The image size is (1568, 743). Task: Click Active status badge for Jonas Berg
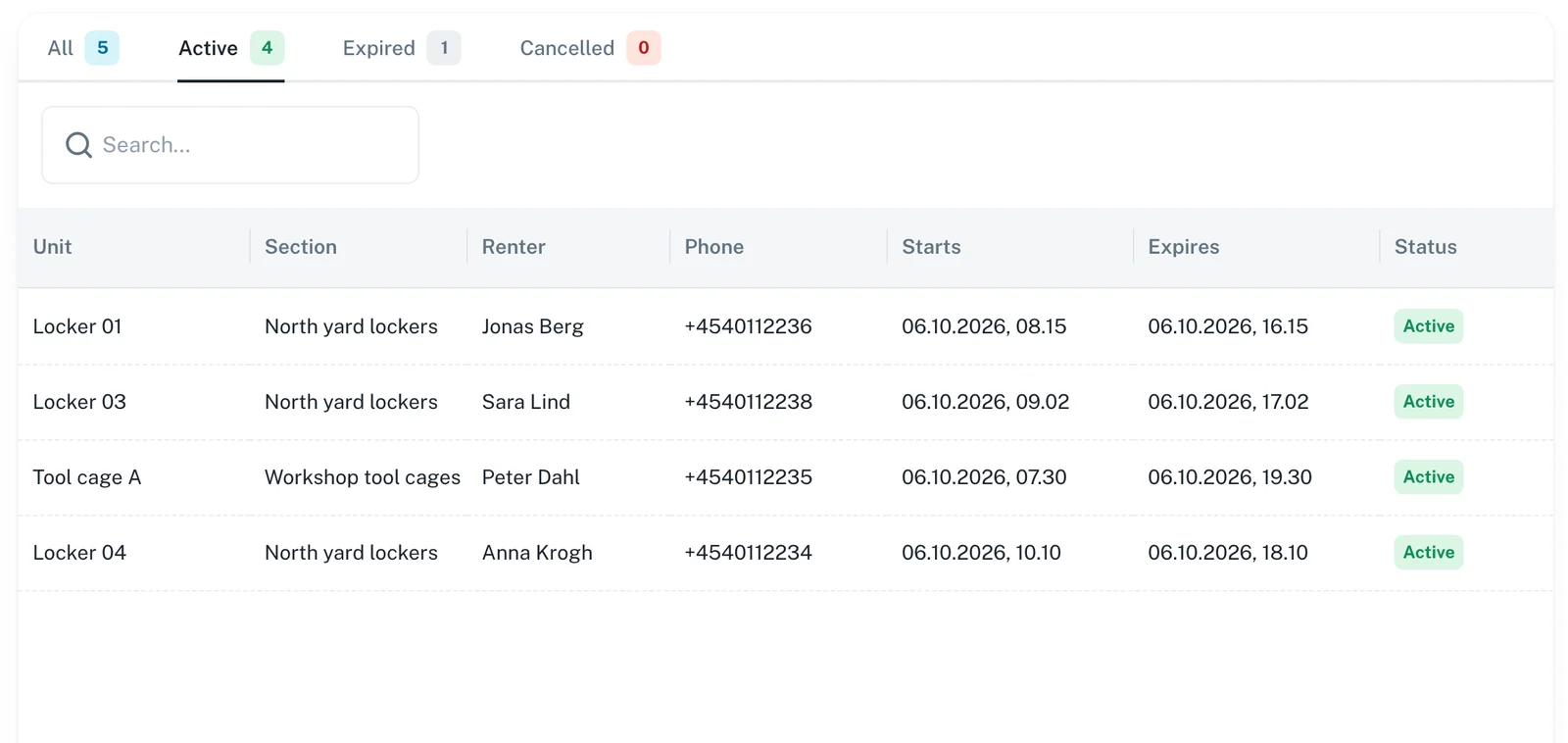pos(1429,326)
